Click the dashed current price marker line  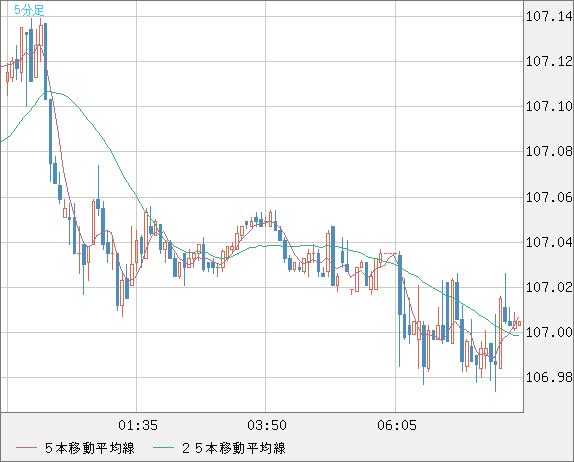(390, 253)
